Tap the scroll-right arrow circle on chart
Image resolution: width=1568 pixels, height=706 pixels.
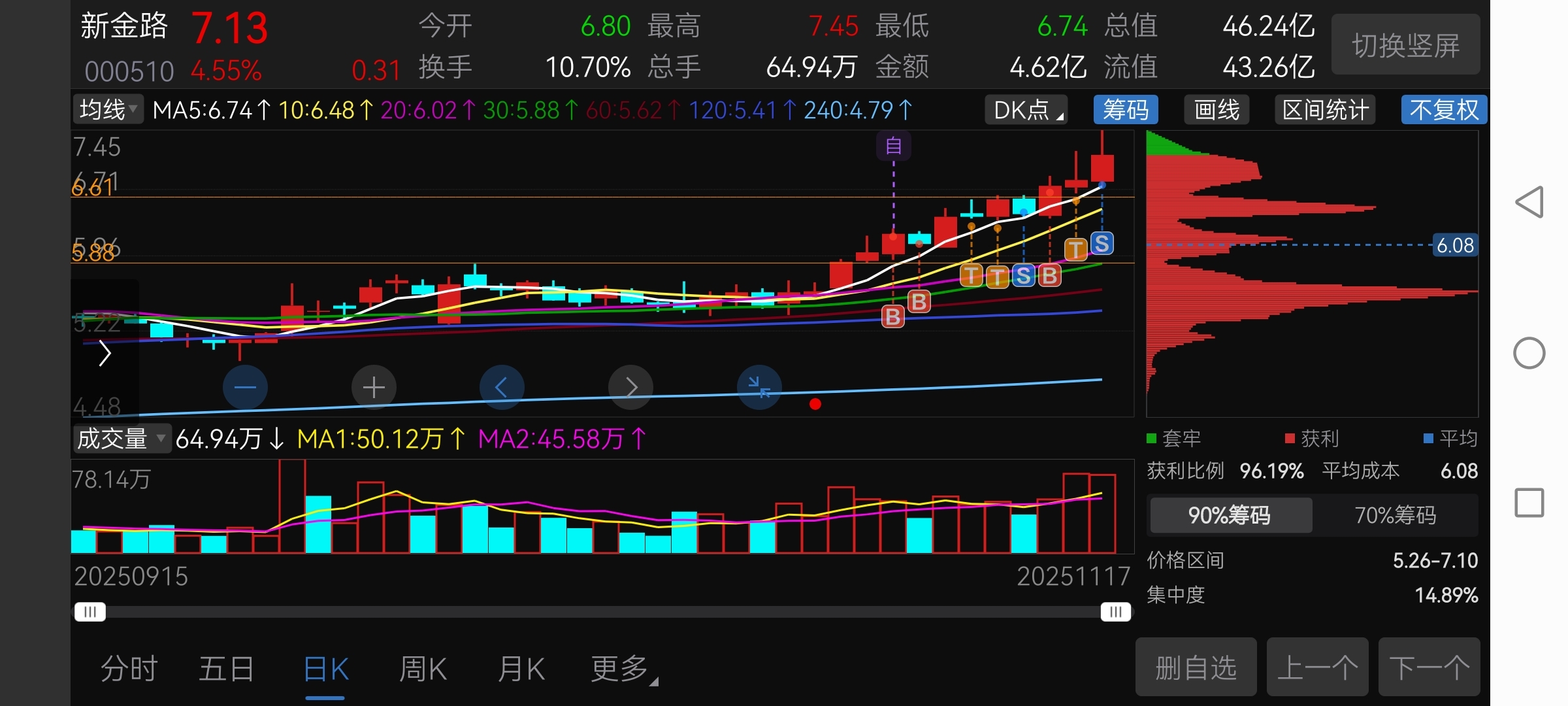630,388
